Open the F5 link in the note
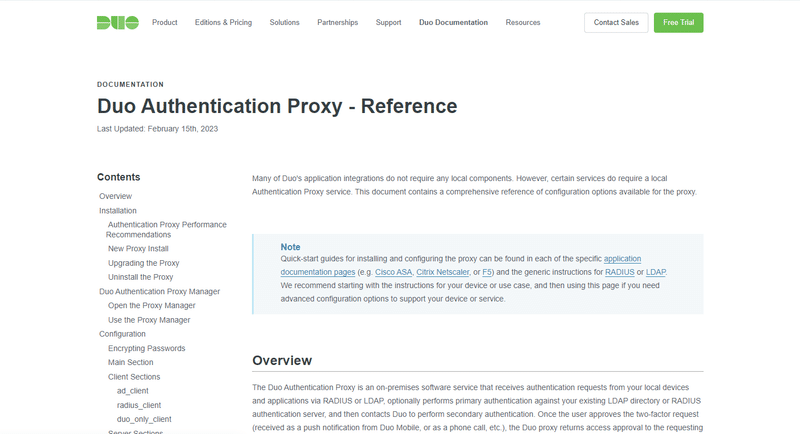800x434 pixels. click(x=487, y=272)
